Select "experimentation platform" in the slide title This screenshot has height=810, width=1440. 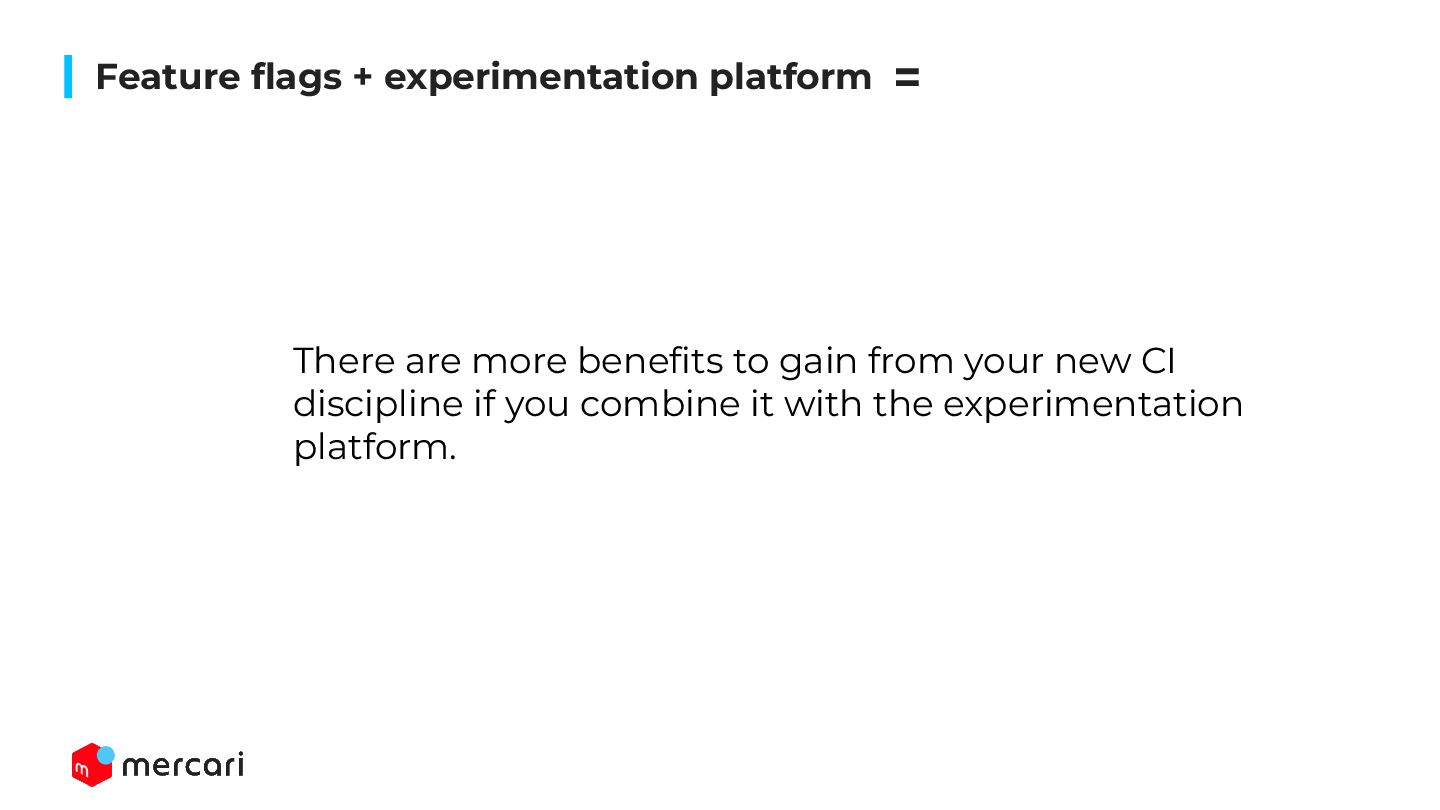[x=628, y=77]
